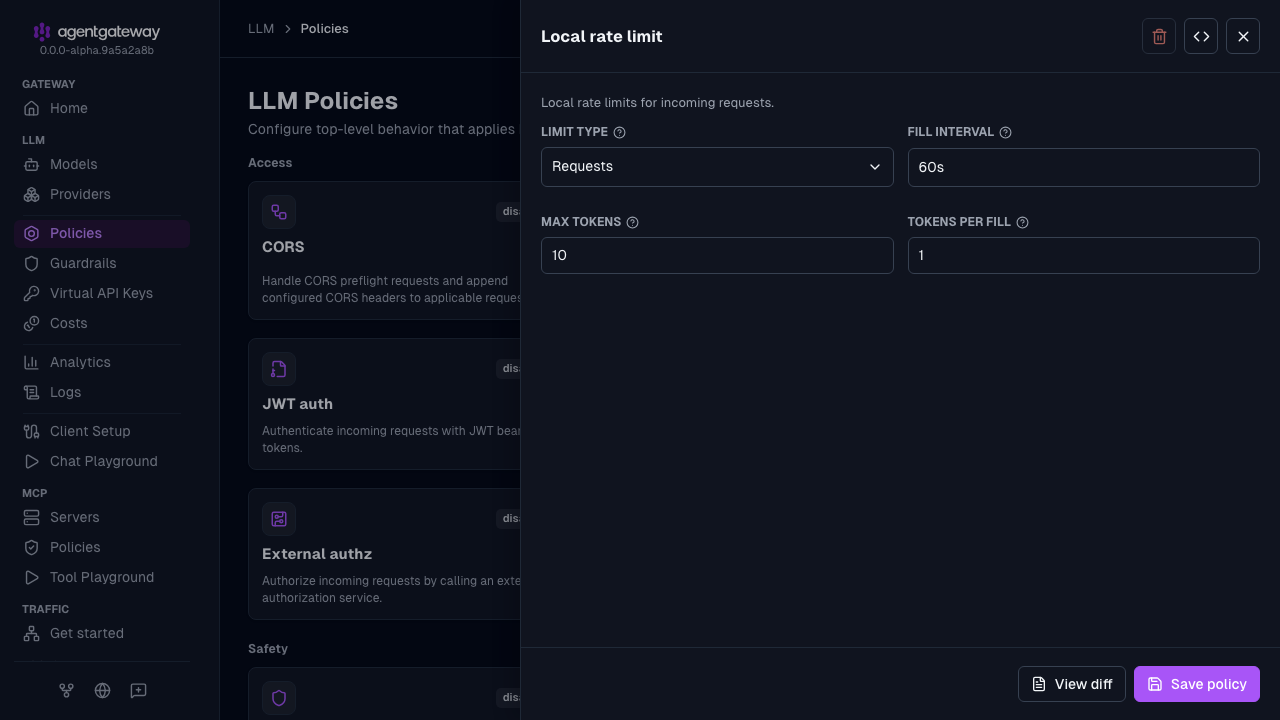Click the globe icon at sidebar bottom
This screenshot has width=1280, height=720.
[x=102, y=690]
